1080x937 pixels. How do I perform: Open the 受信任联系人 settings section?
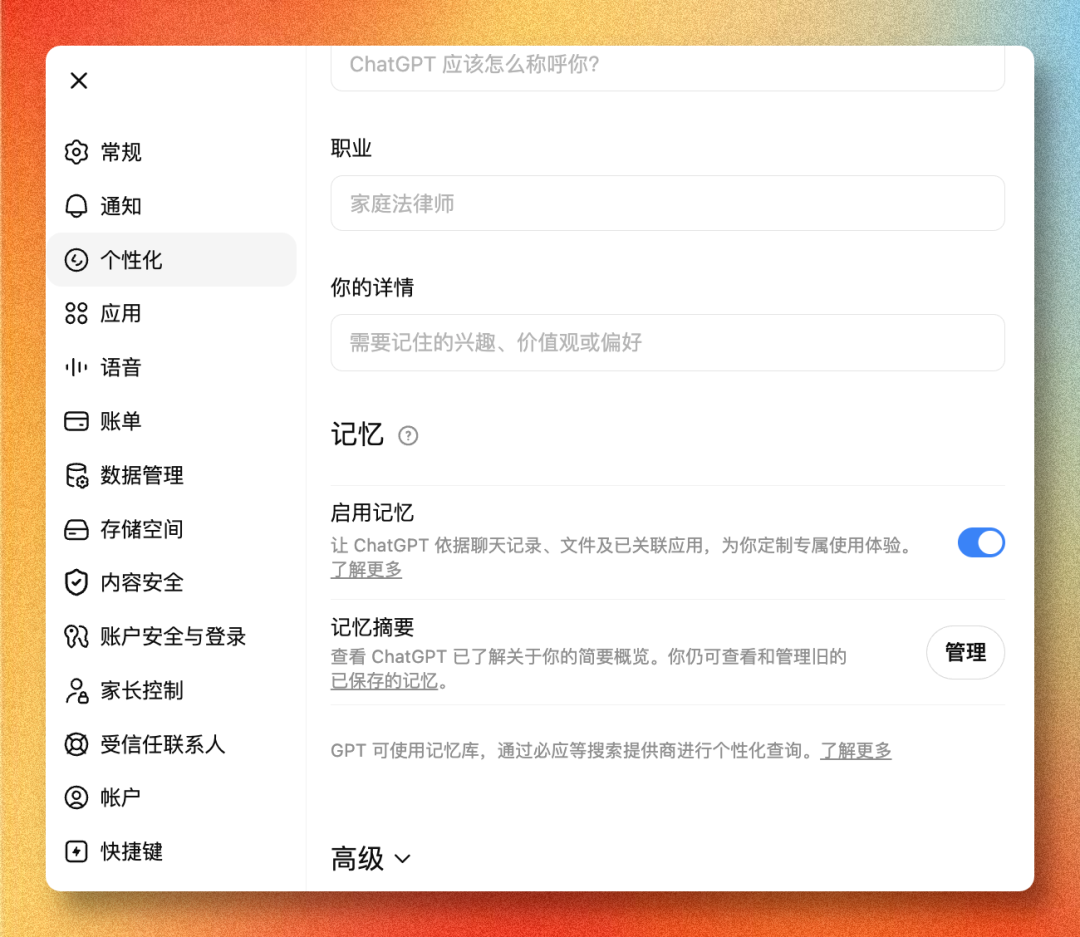point(172,744)
